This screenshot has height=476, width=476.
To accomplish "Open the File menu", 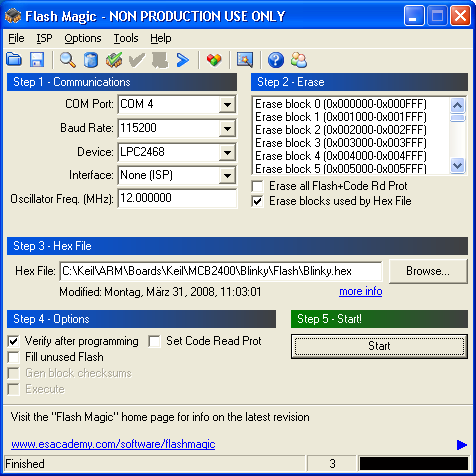I will [16, 38].
